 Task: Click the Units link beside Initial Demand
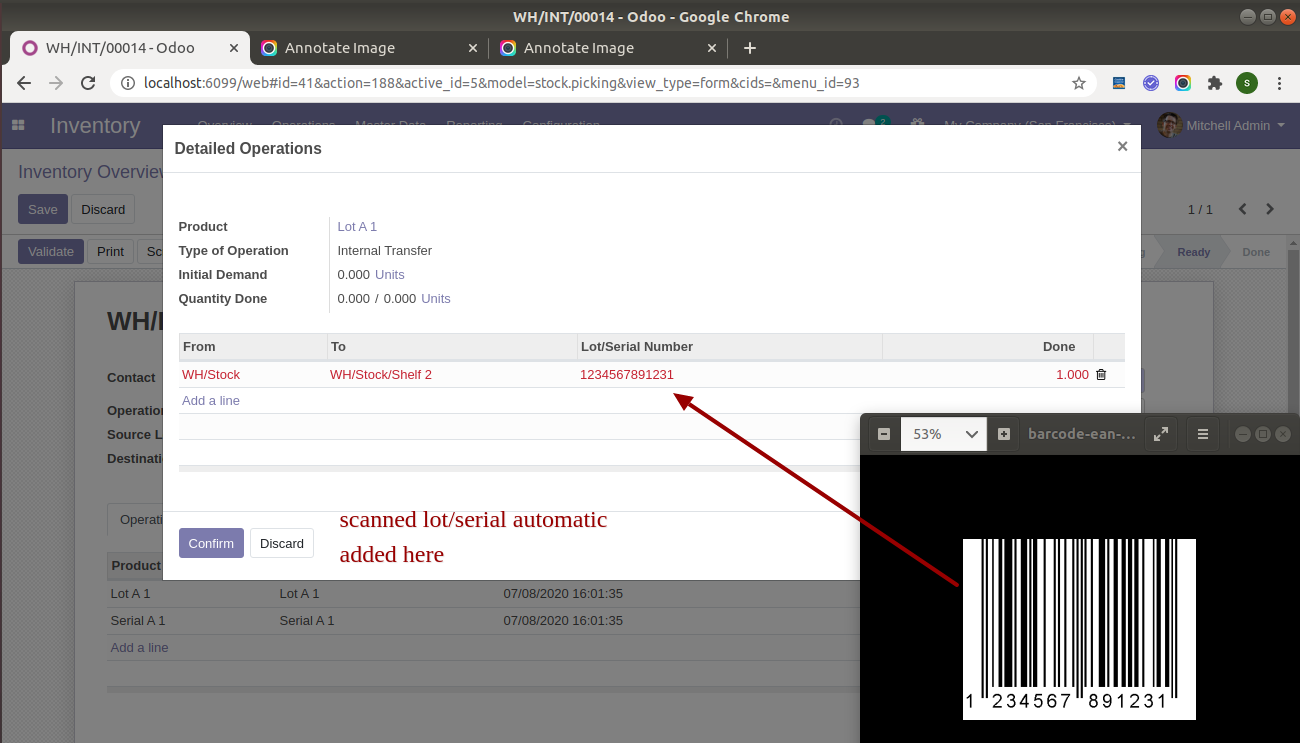390,274
